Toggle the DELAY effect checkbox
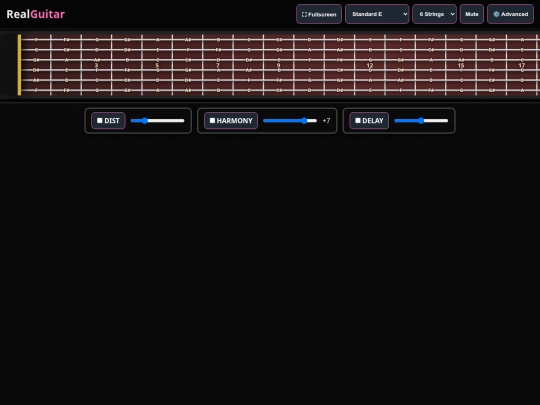Viewport: 540px width, 405px height. click(x=358, y=121)
